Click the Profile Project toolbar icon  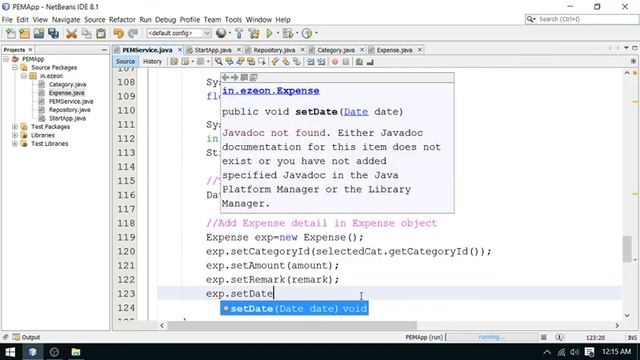click(x=307, y=33)
